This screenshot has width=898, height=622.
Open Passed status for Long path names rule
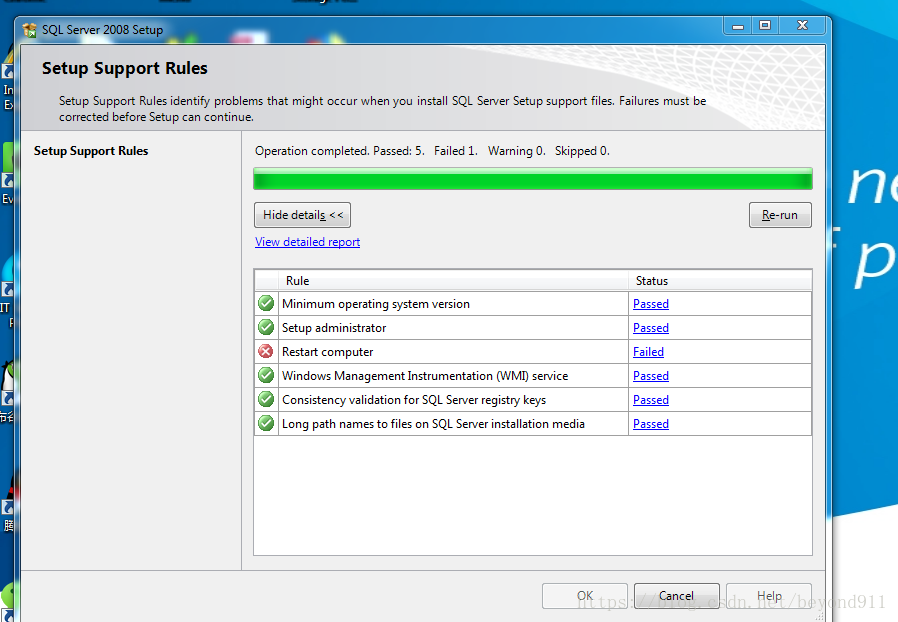click(651, 424)
